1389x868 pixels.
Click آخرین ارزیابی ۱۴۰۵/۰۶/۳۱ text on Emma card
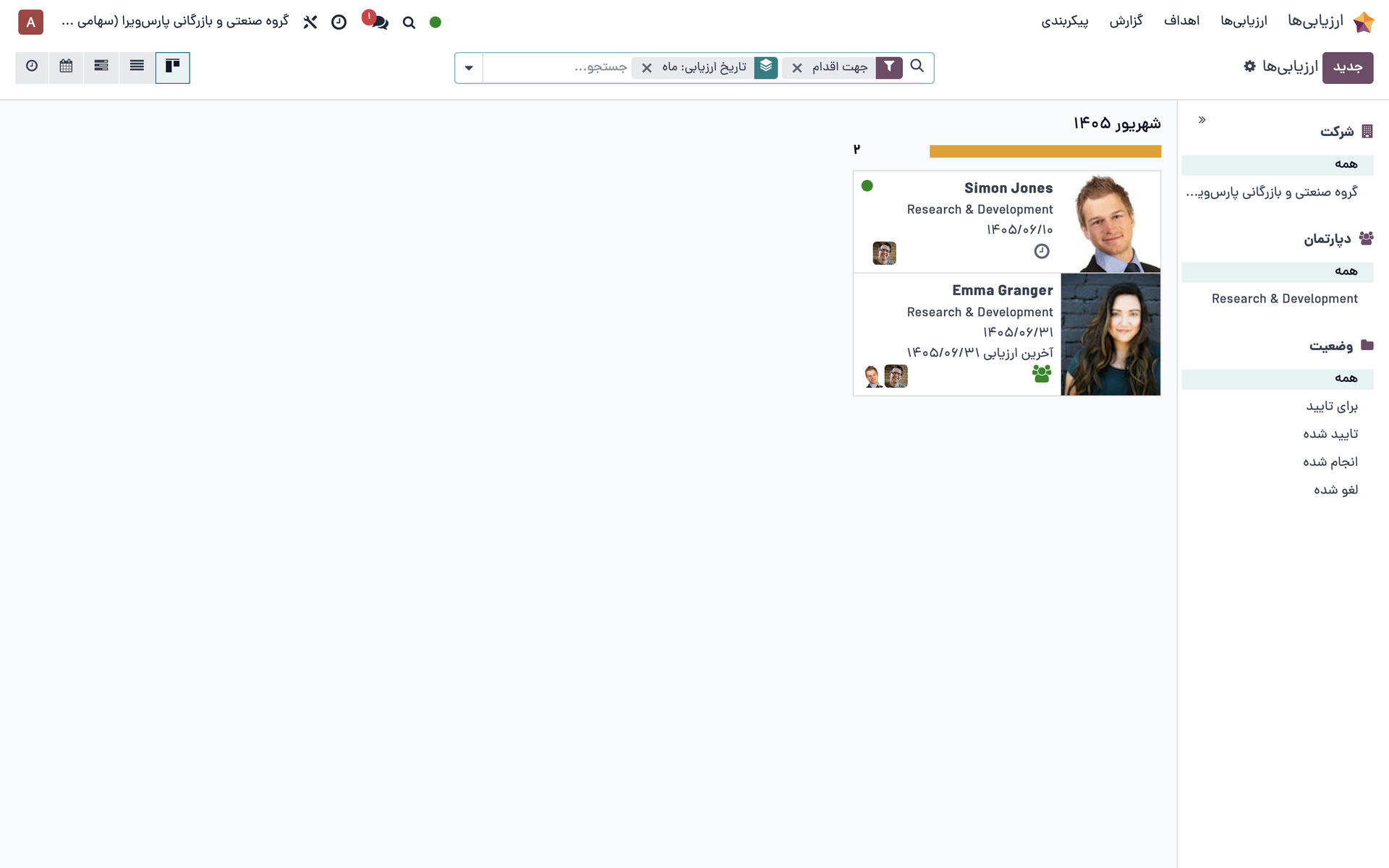click(980, 353)
